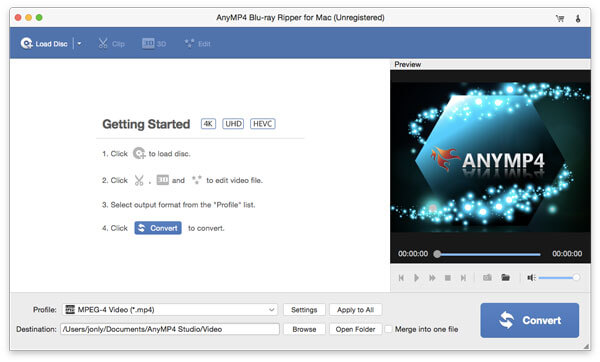Enable Merge into one file checkbox

pyautogui.click(x=388, y=329)
